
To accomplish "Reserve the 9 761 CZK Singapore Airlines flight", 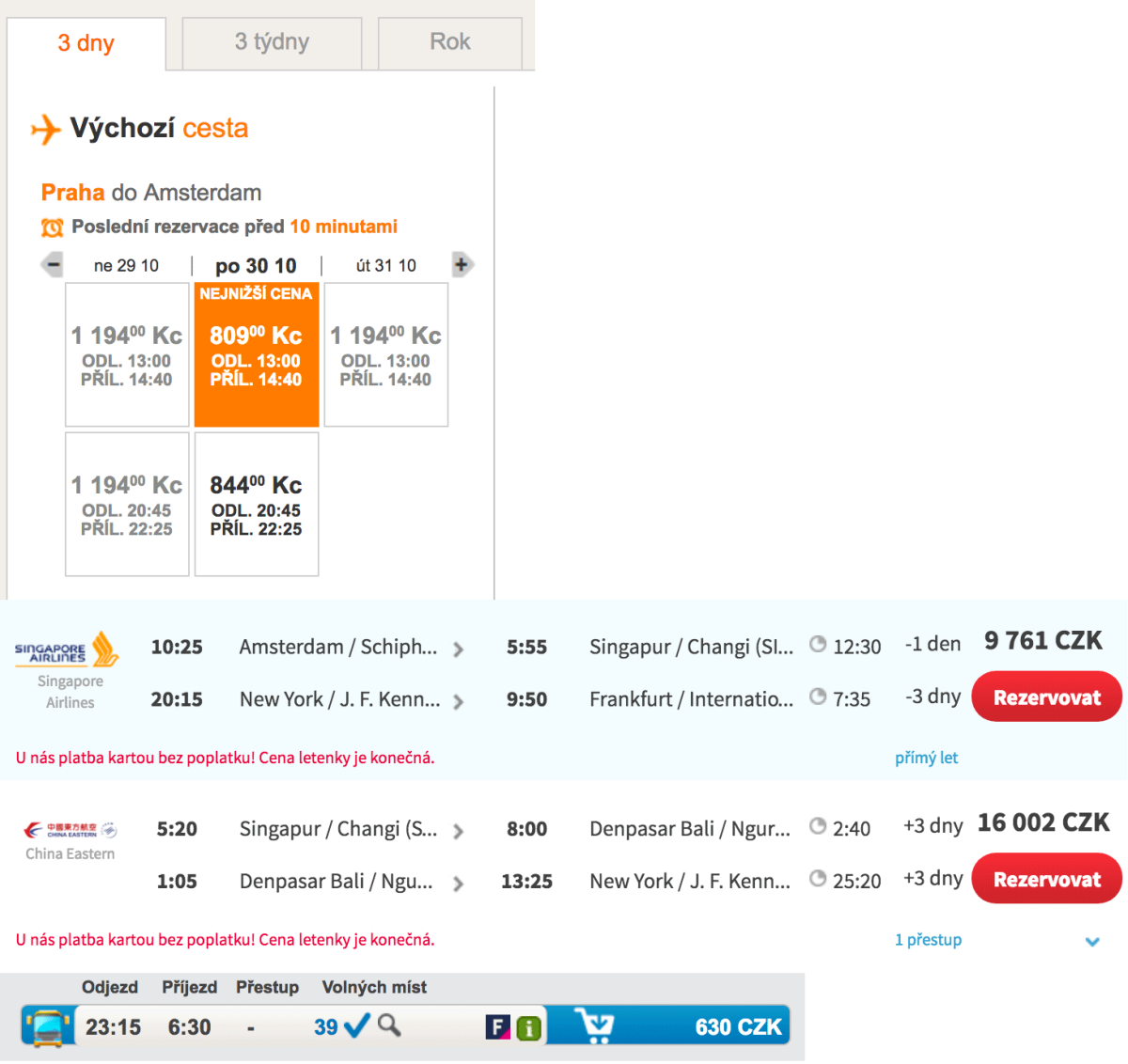I will click(x=1046, y=697).
